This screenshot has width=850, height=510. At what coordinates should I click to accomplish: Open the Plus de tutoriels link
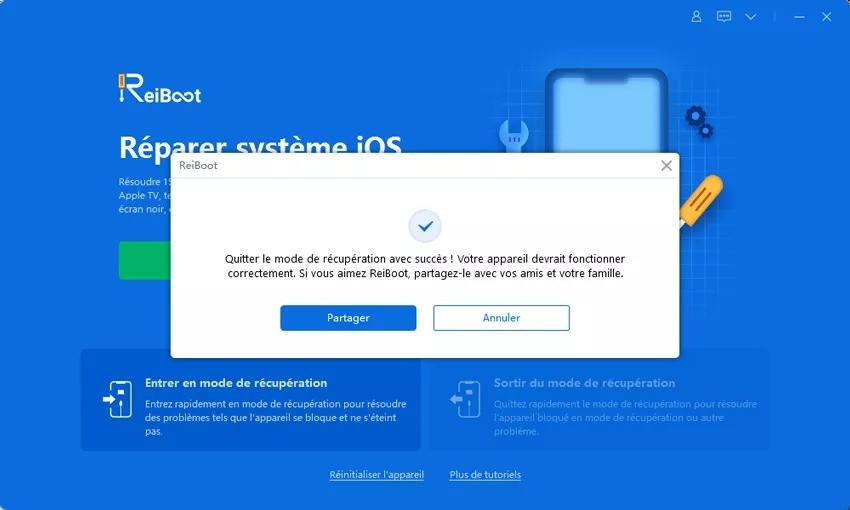[x=485, y=475]
